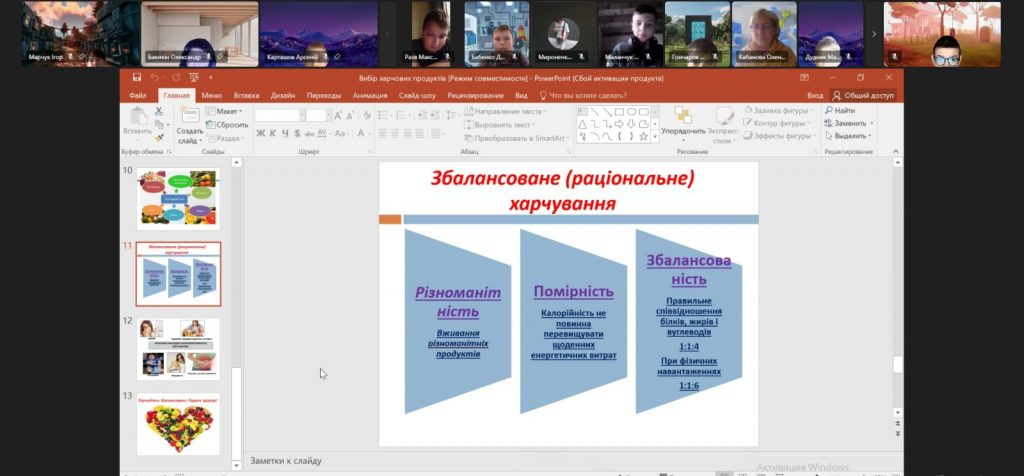Click the Сбросить reset button
This screenshot has width=1024, height=476.
pyautogui.click(x=227, y=125)
